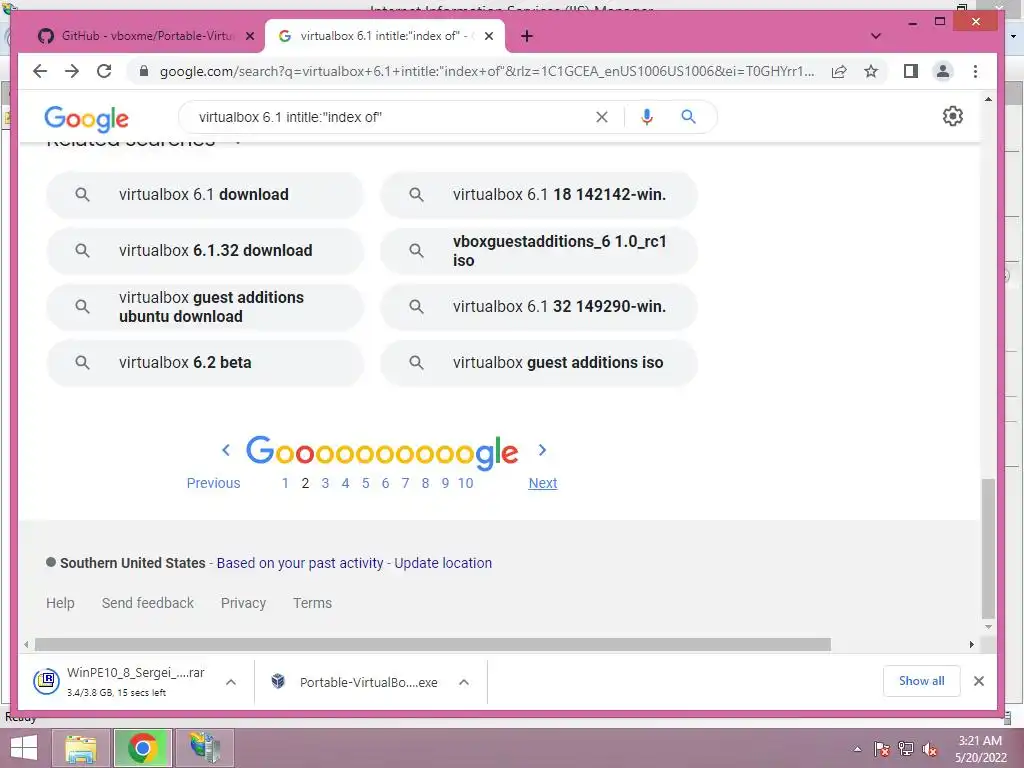
Task: Show all downloads
Action: pyautogui.click(x=921, y=681)
